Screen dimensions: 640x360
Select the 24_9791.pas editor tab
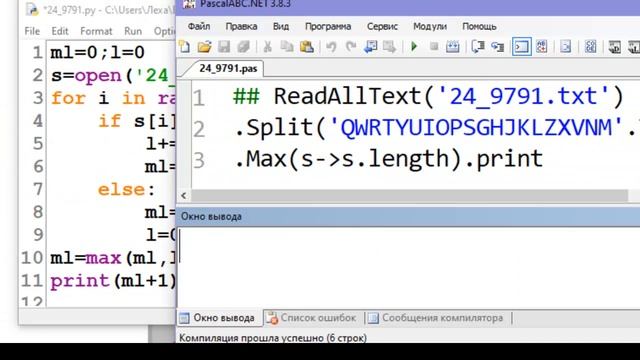click(x=228, y=68)
